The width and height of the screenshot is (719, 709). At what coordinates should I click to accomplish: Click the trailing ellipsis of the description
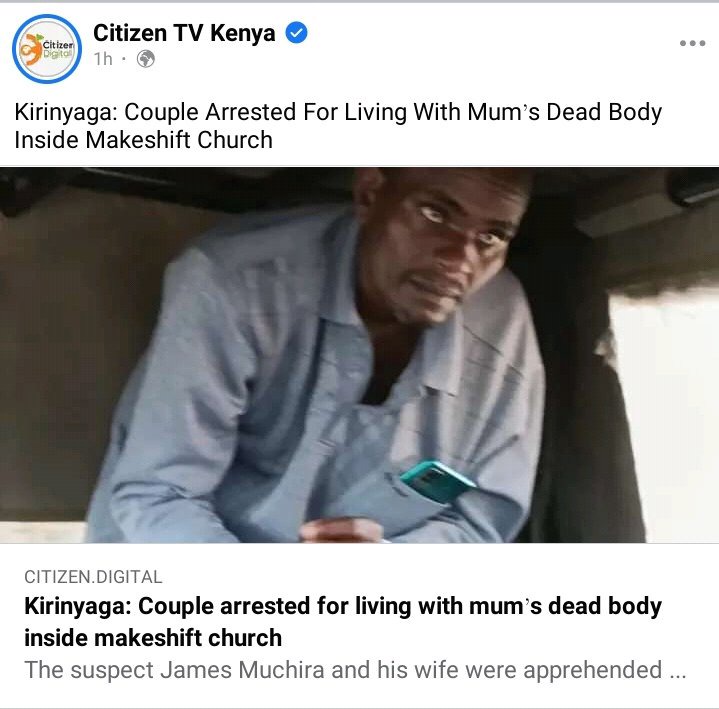pos(678,671)
